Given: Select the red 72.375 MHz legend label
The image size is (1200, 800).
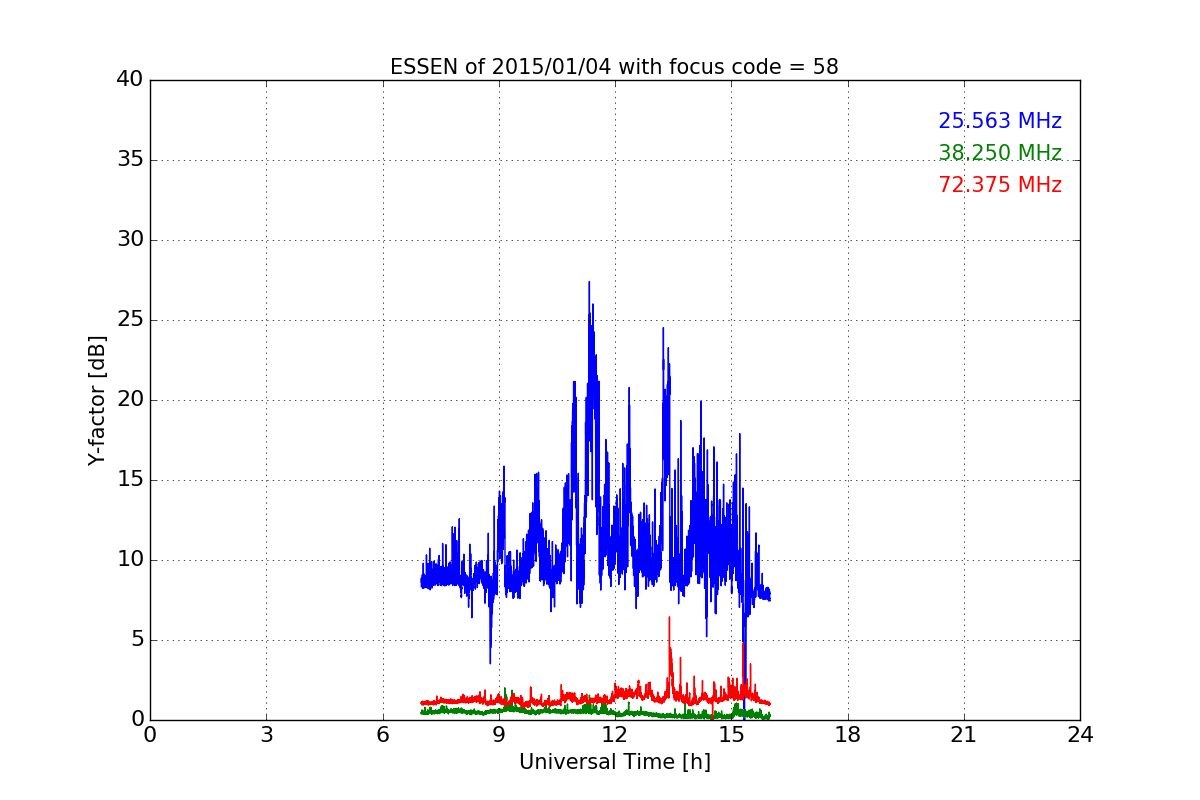Looking at the screenshot, I should (1000, 185).
